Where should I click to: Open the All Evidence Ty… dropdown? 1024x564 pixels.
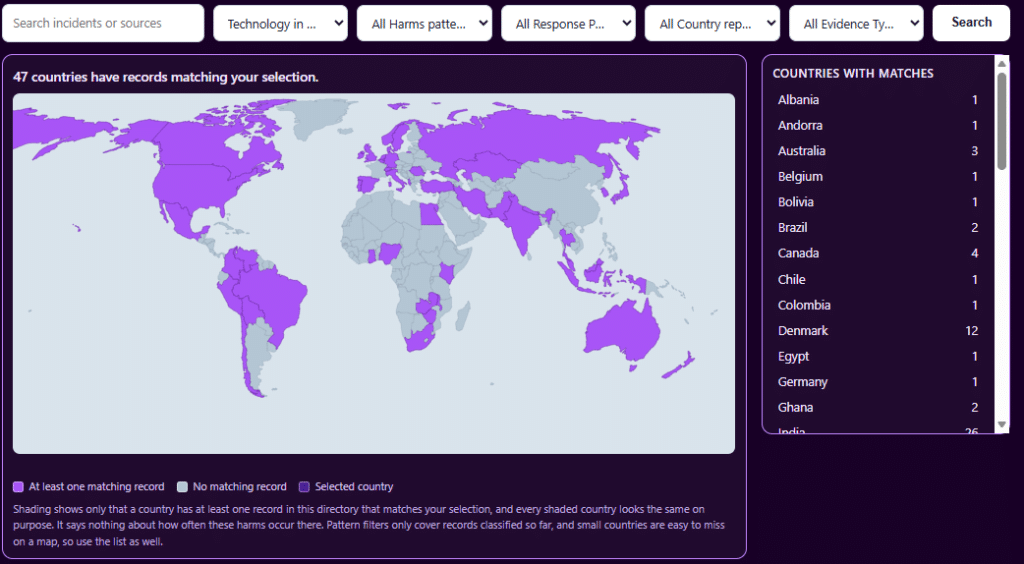point(856,24)
